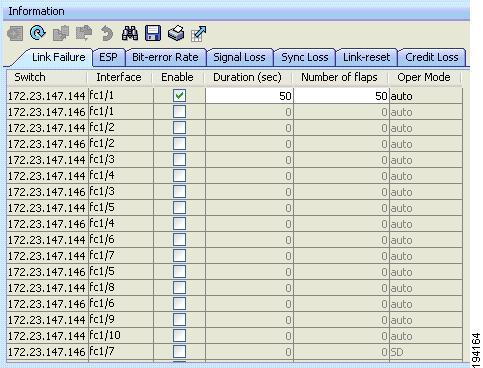Click the Enable column header

[177, 77]
